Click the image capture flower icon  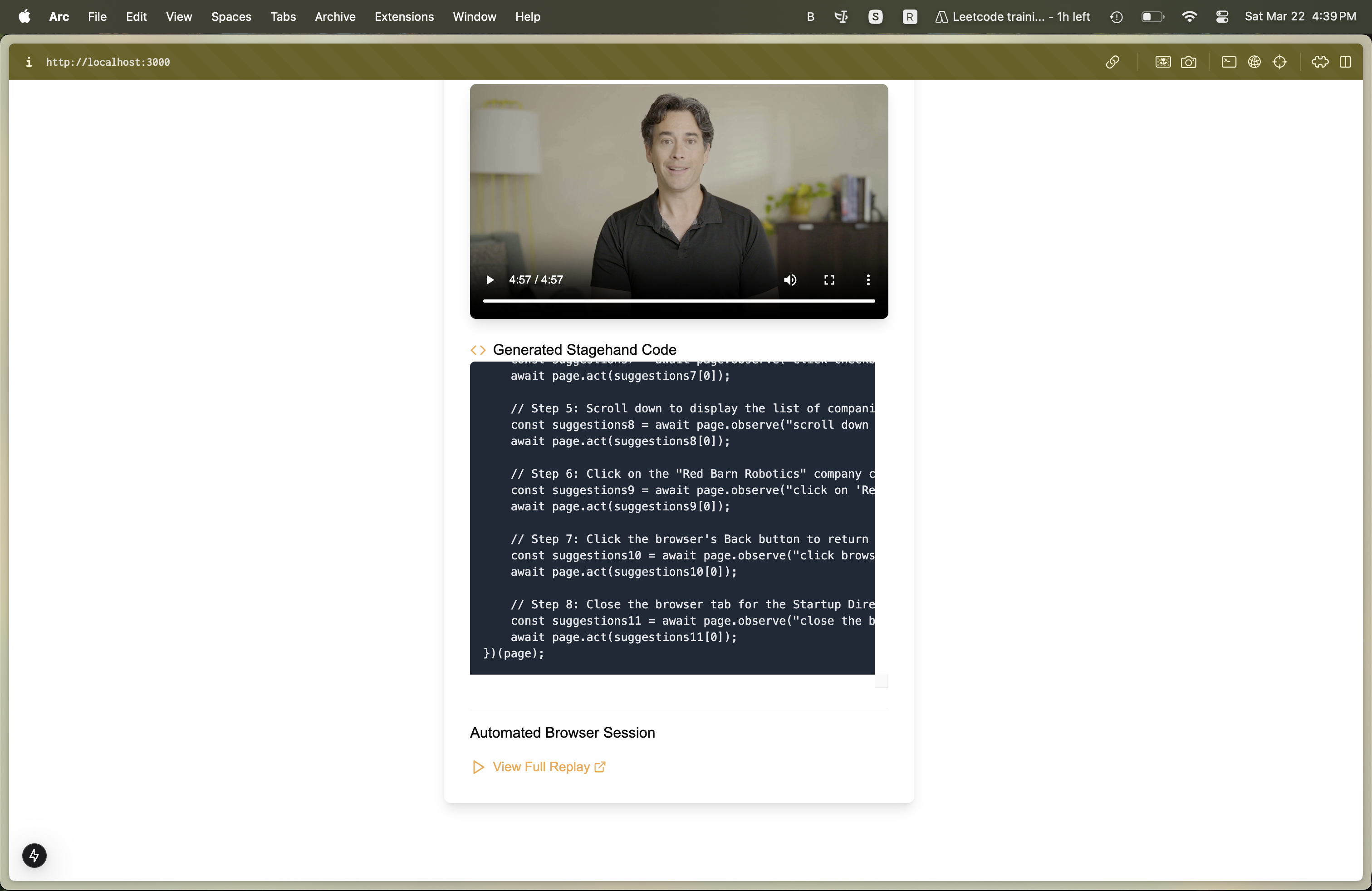(x=1162, y=62)
